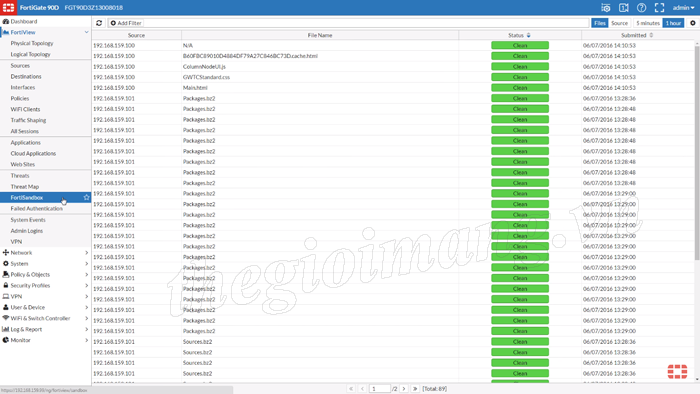Open Threat Map menu item
This screenshot has height=394, width=700.
(x=25, y=187)
